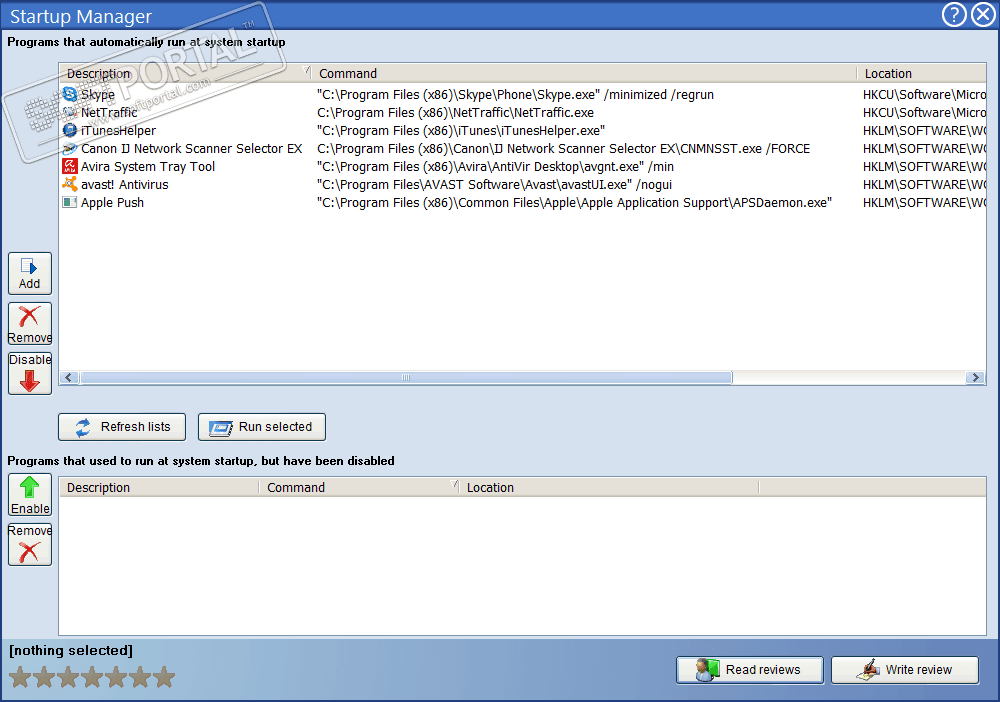1000x702 pixels.
Task: Select the Apple Push icon
Action: (x=70, y=203)
